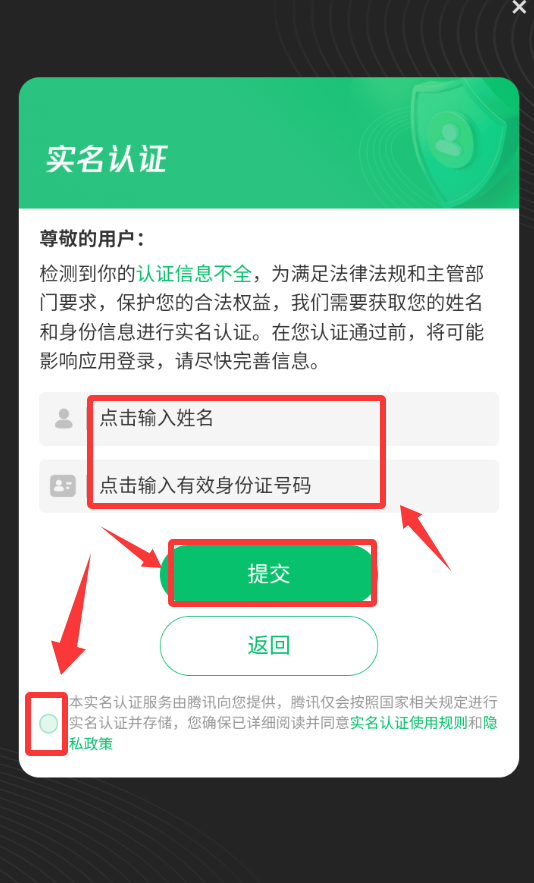This screenshot has width=534, height=883.
Task: Close the dialog with the X icon
Action: (x=519, y=7)
